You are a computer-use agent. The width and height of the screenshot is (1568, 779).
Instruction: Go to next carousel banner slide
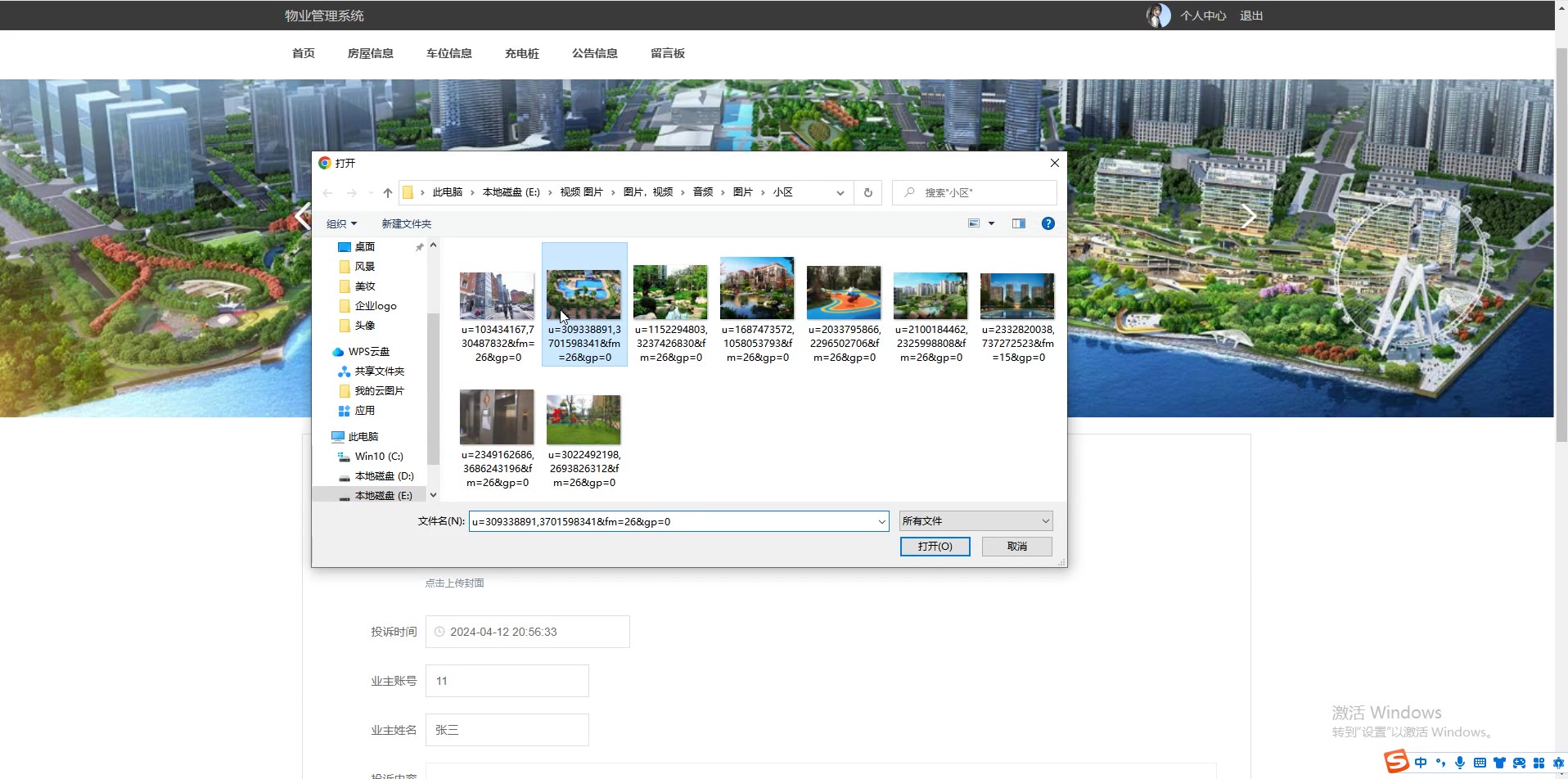coord(1247,216)
